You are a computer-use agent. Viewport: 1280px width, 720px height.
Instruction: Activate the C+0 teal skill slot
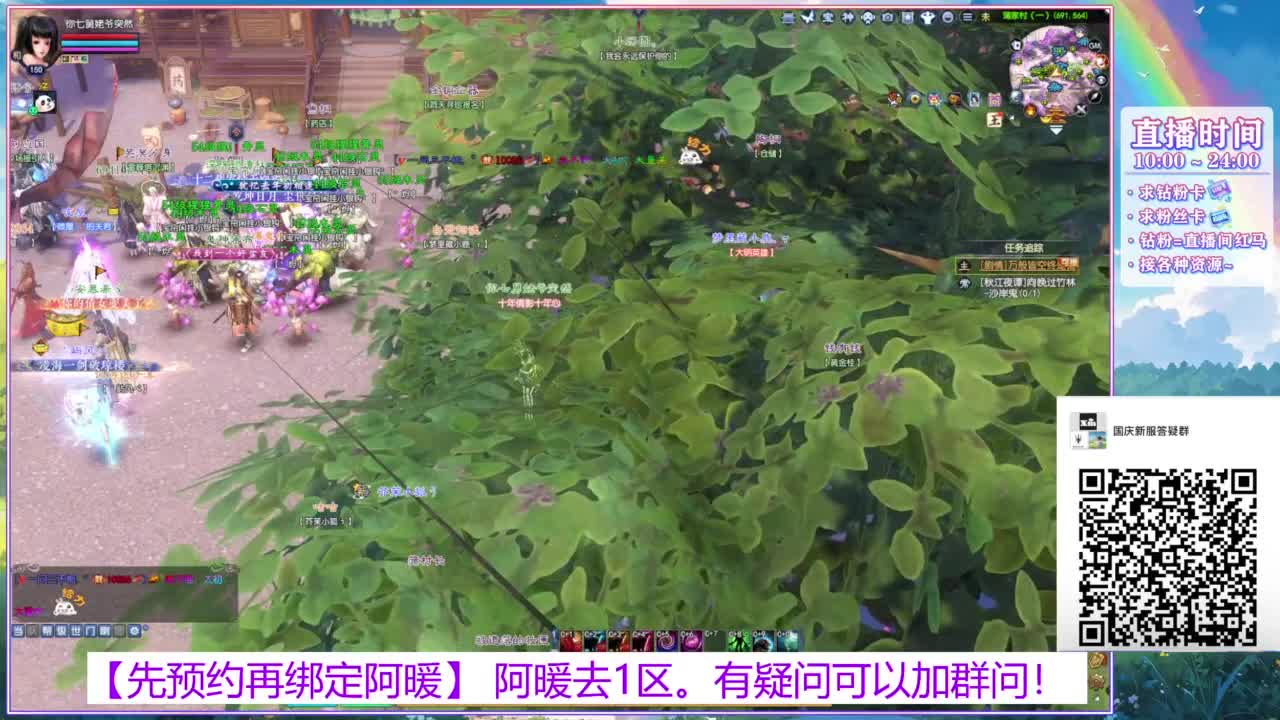click(x=787, y=641)
